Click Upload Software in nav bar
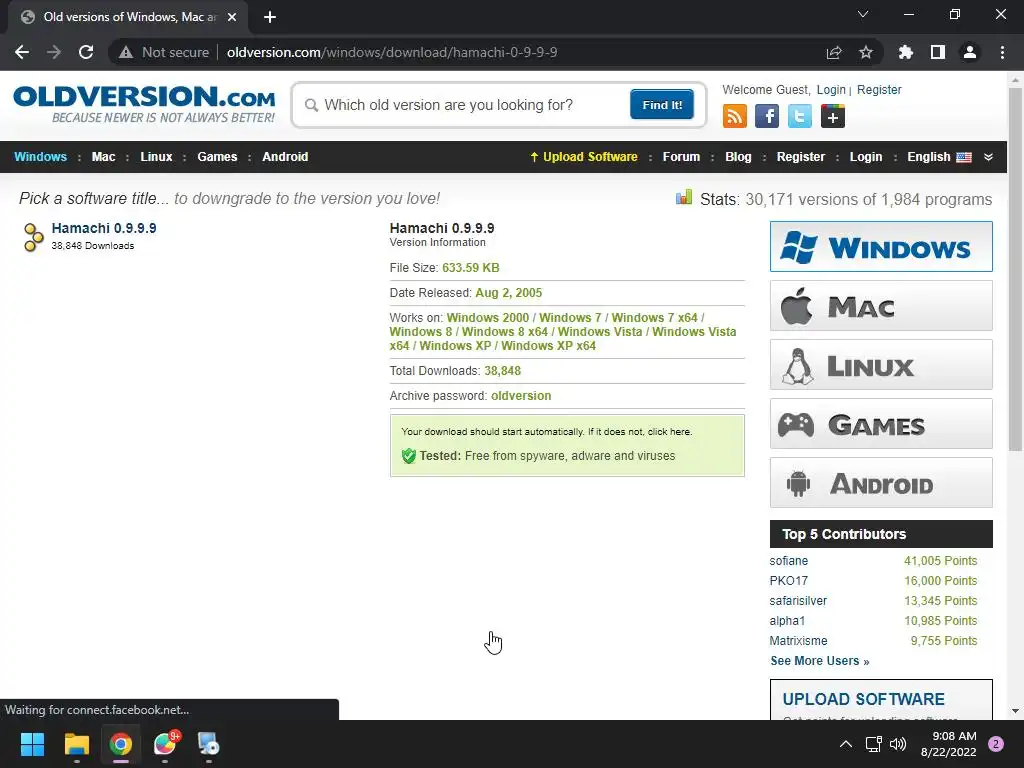 pyautogui.click(x=584, y=157)
